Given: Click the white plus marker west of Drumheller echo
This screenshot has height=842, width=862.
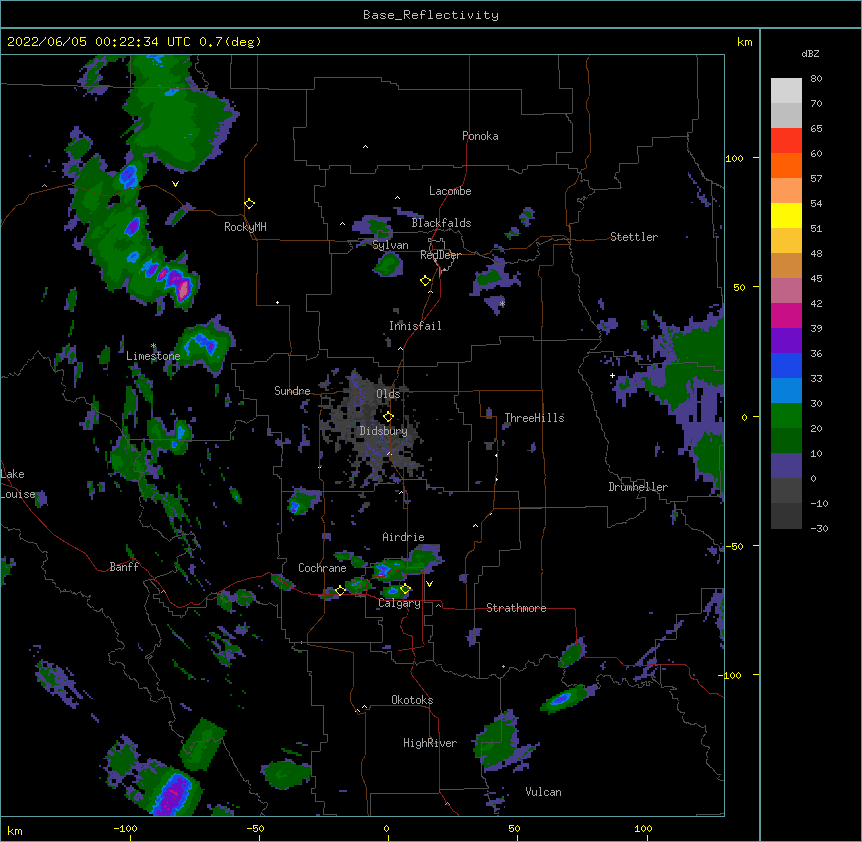Looking at the screenshot, I should click(x=612, y=375).
